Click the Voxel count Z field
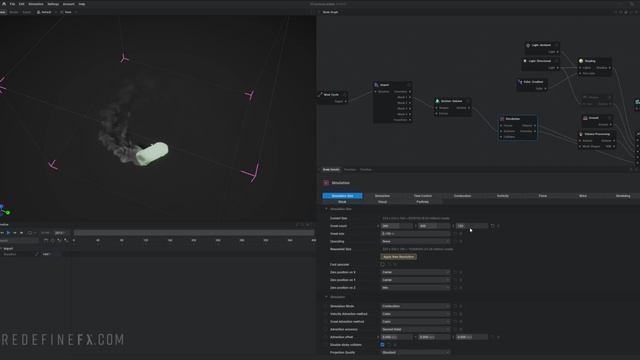The width and height of the screenshot is (640, 360). 471,226
